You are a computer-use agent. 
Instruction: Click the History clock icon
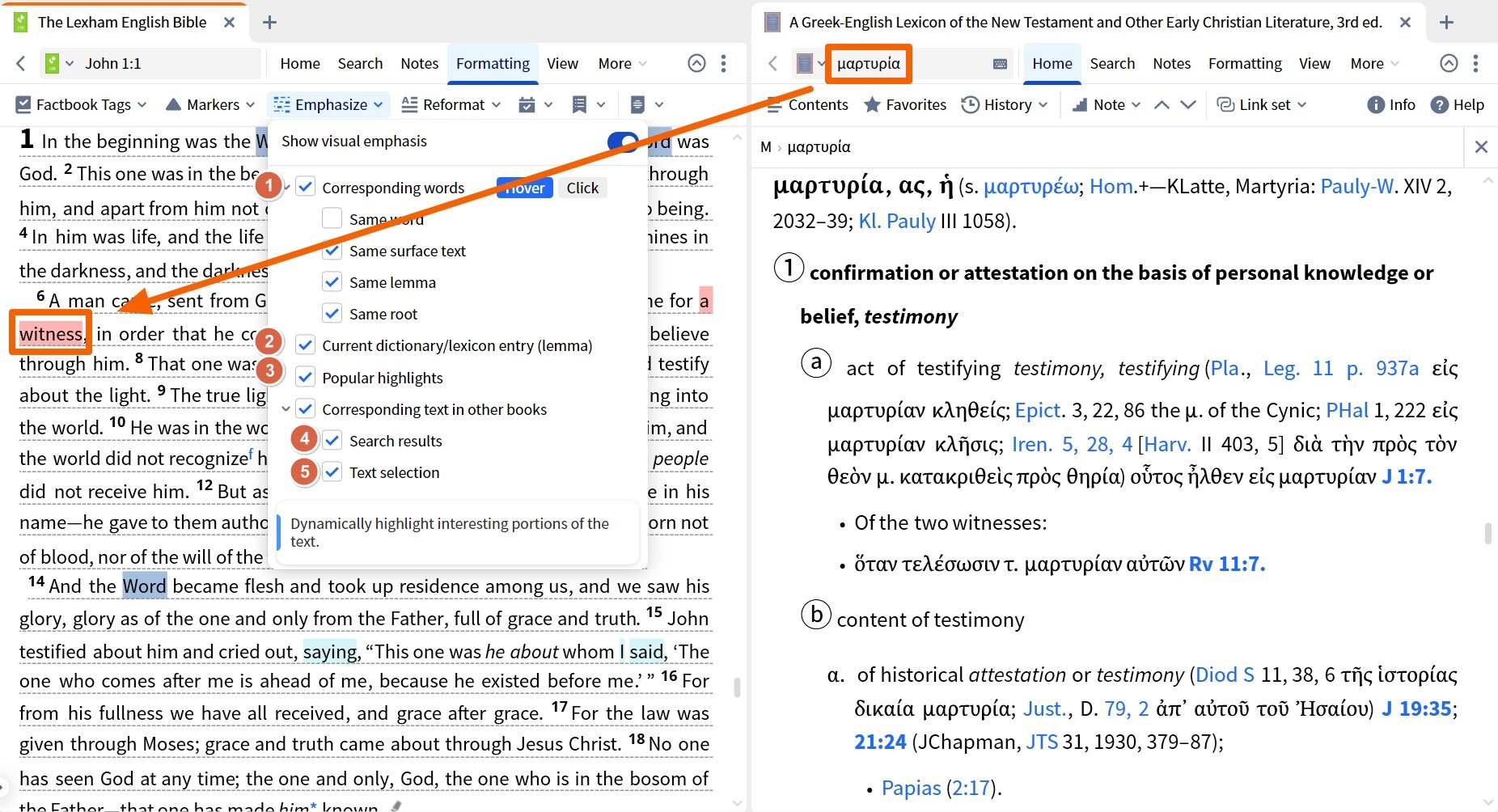pos(970,104)
